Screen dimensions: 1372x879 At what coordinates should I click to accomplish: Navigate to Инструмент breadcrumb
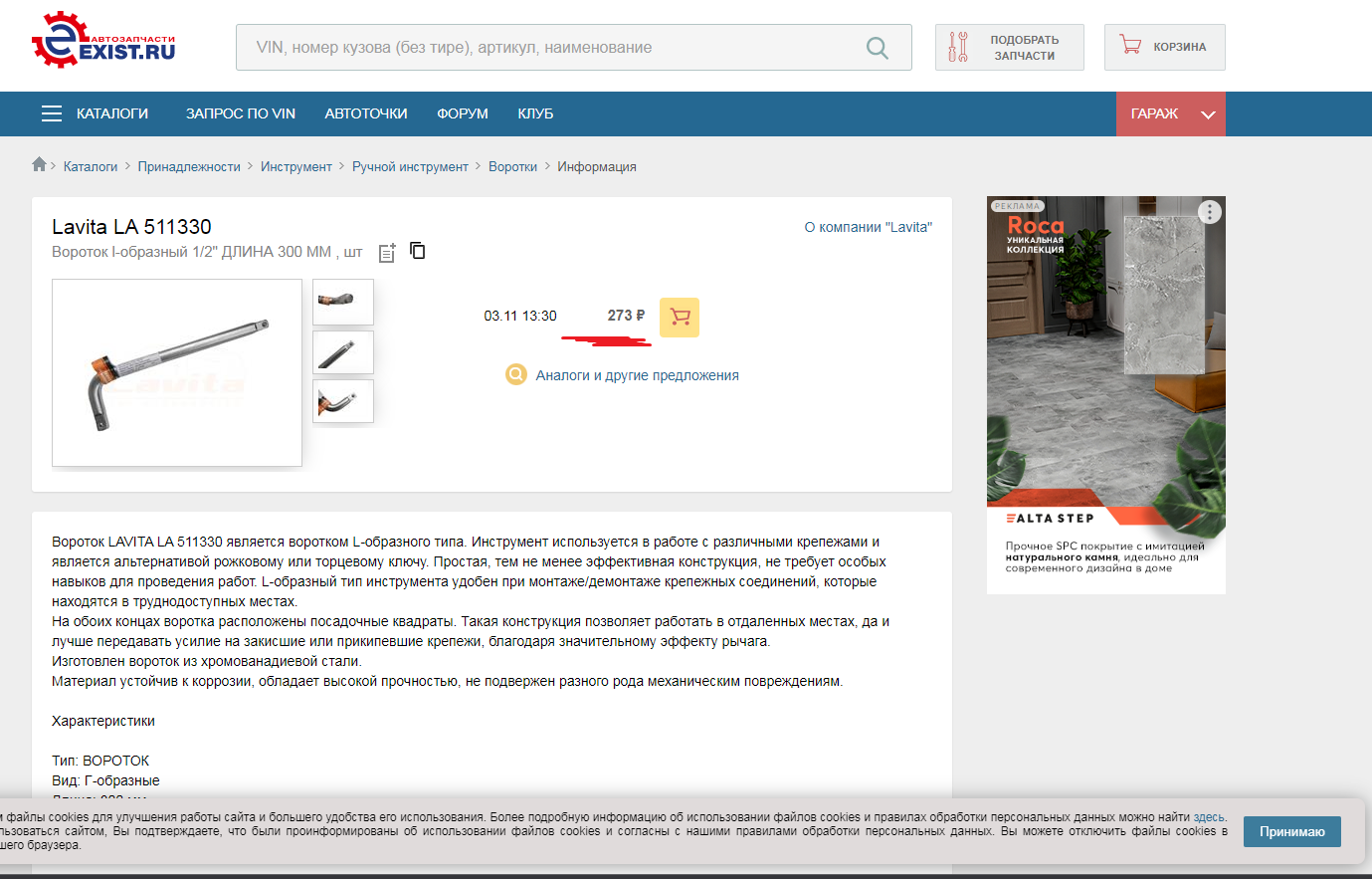pyautogui.click(x=296, y=166)
